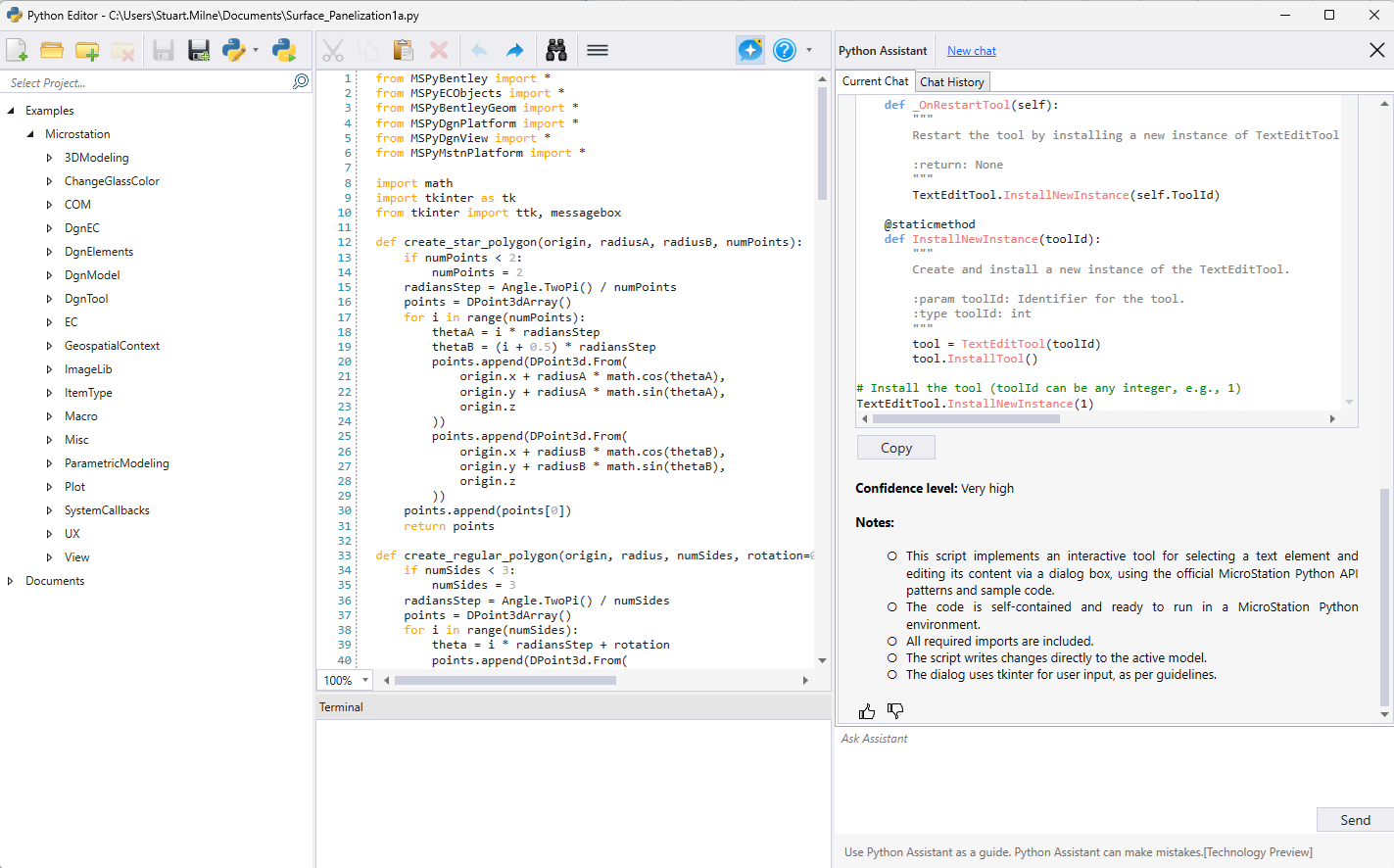Run the script with the Python icon
This screenshot has width=1394, height=868.
pyautogui.click(x=284, y=51)
